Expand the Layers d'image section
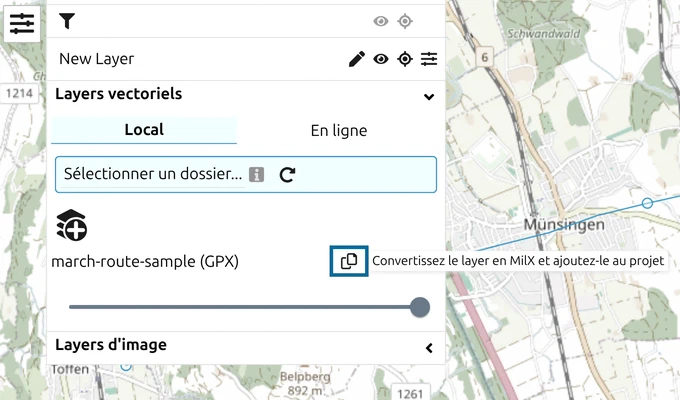 429,348
